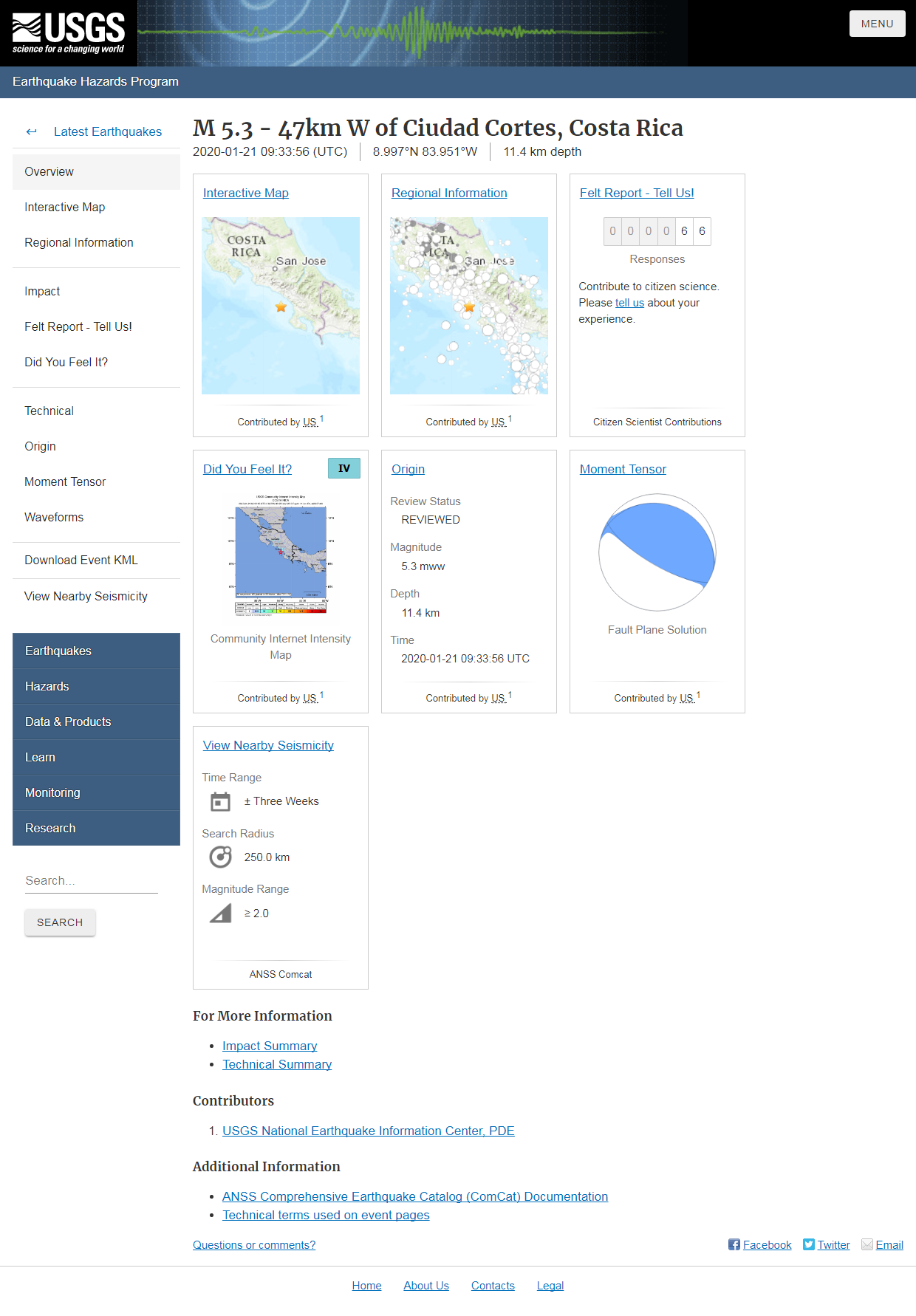Open Technical terms used on event pages
The image size is (916, 1316).
point(326,1215)
